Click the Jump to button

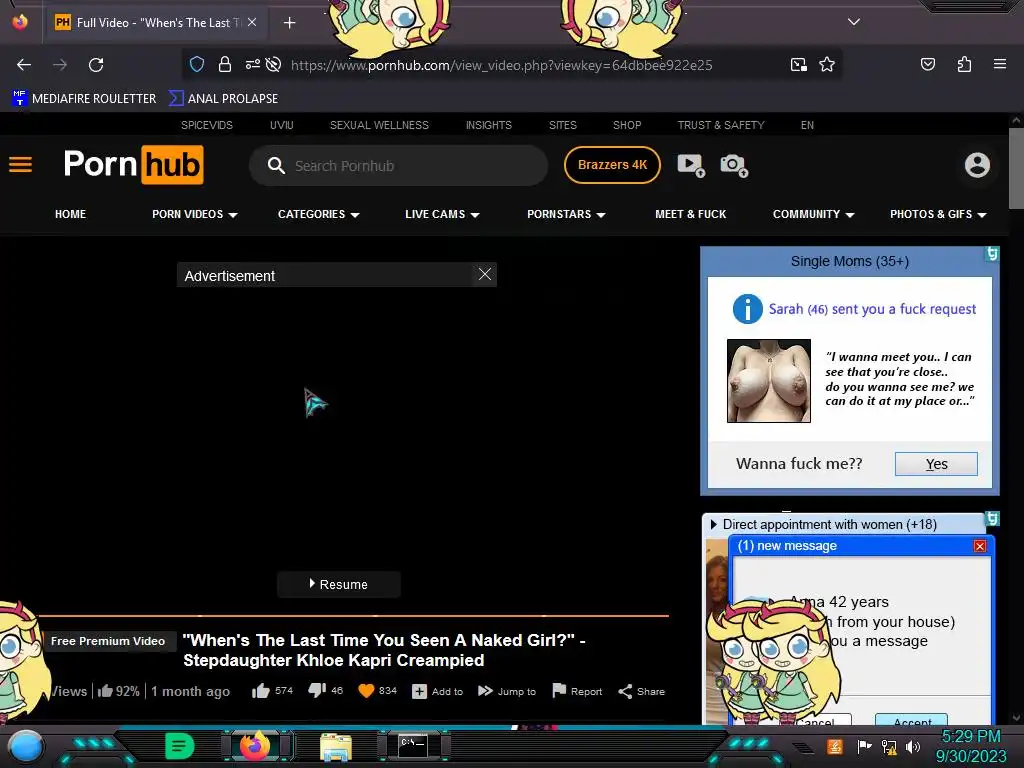coord(507,691)
